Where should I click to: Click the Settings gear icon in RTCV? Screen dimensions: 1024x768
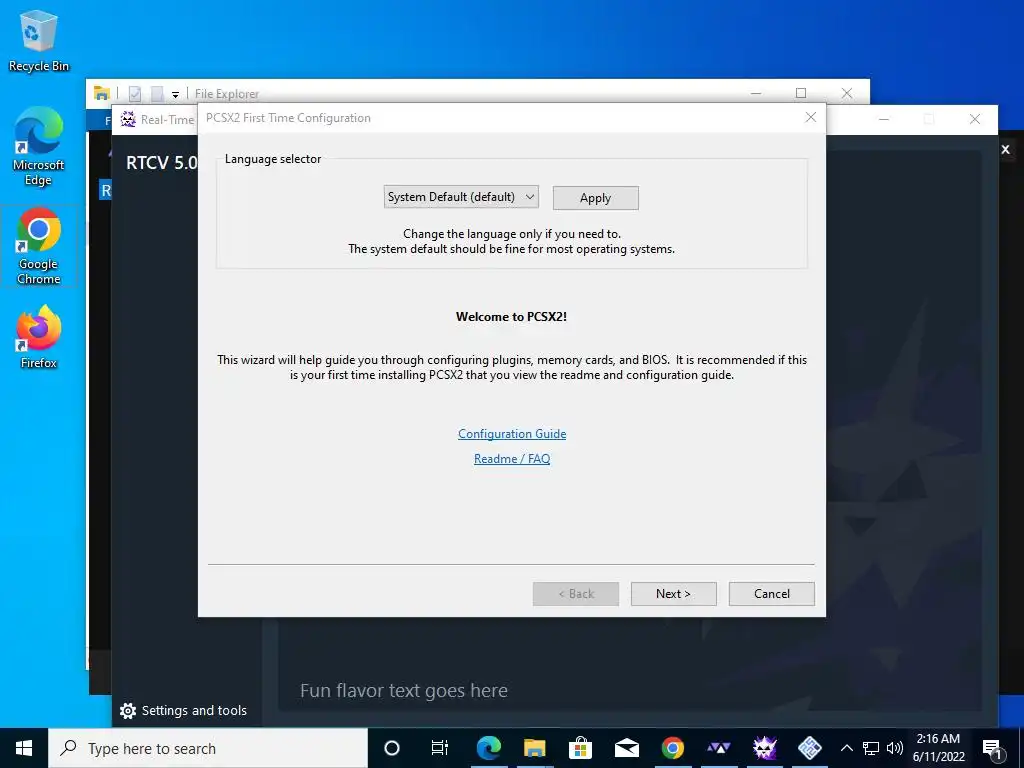click(x=128, y=711)
